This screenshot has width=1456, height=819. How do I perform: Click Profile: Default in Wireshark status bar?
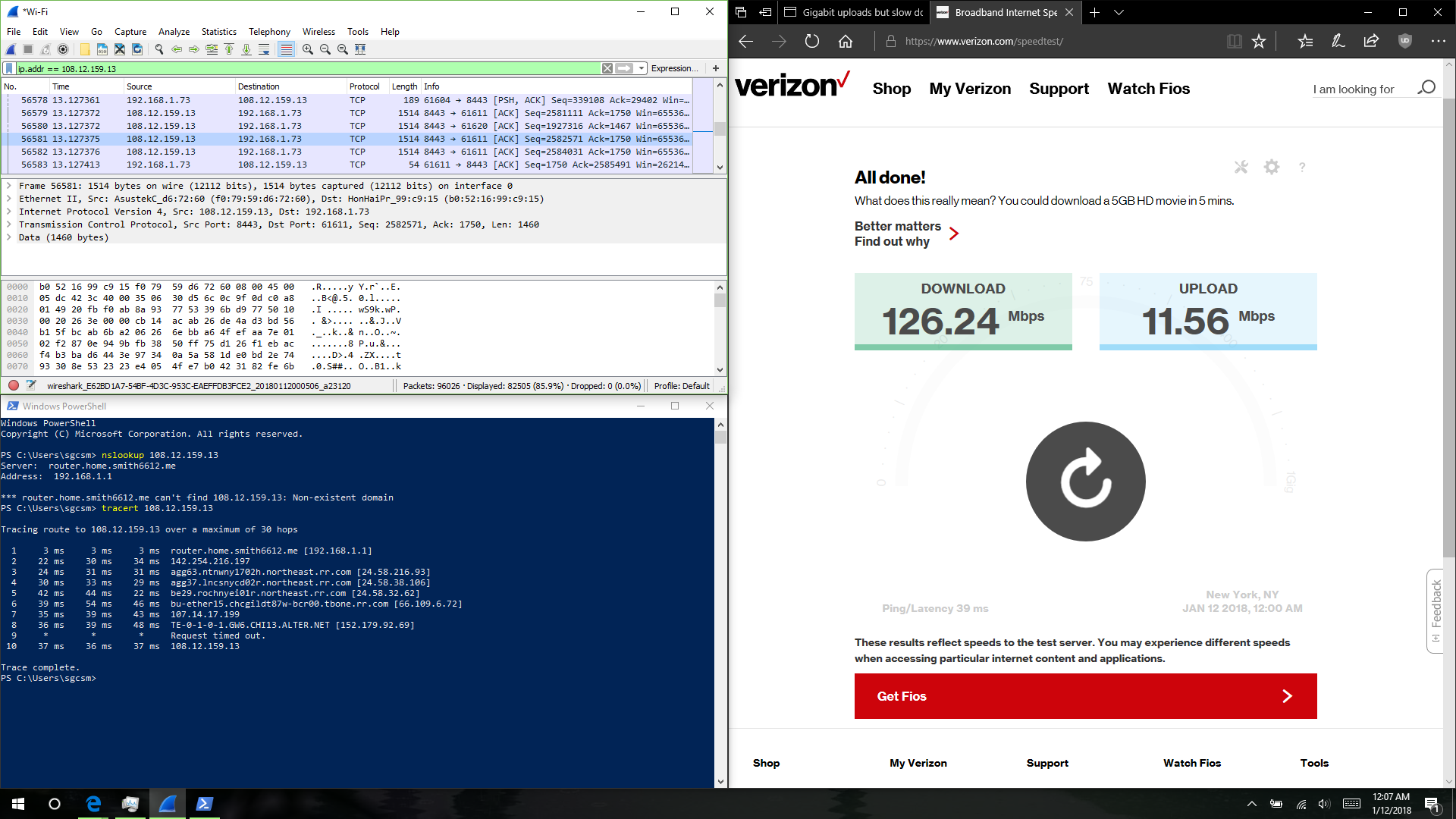[x=682, y=386]
